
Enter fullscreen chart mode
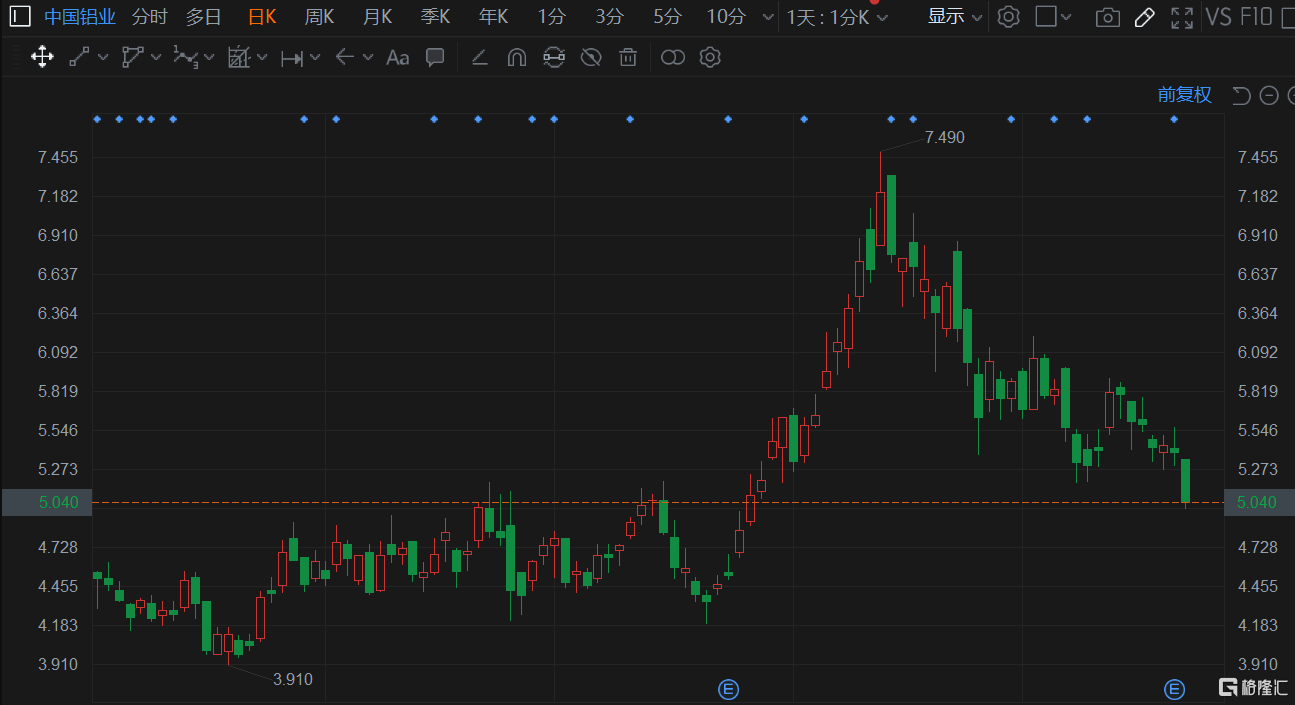point(1182,17)
